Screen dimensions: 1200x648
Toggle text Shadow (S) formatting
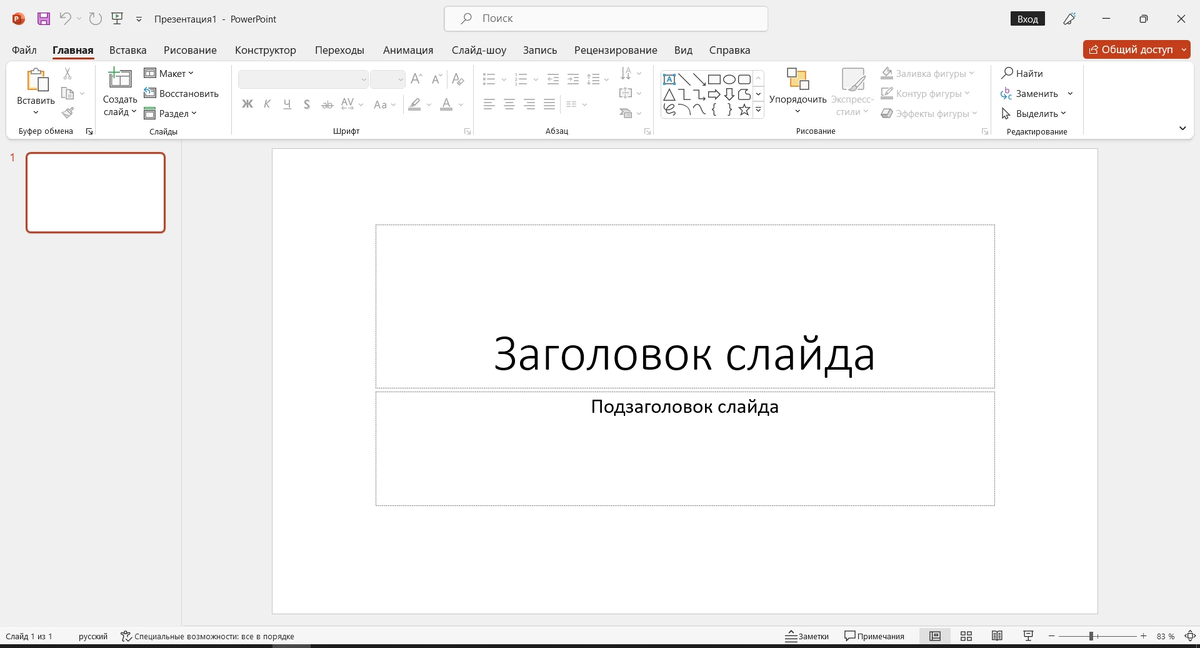tap(306, 104)
